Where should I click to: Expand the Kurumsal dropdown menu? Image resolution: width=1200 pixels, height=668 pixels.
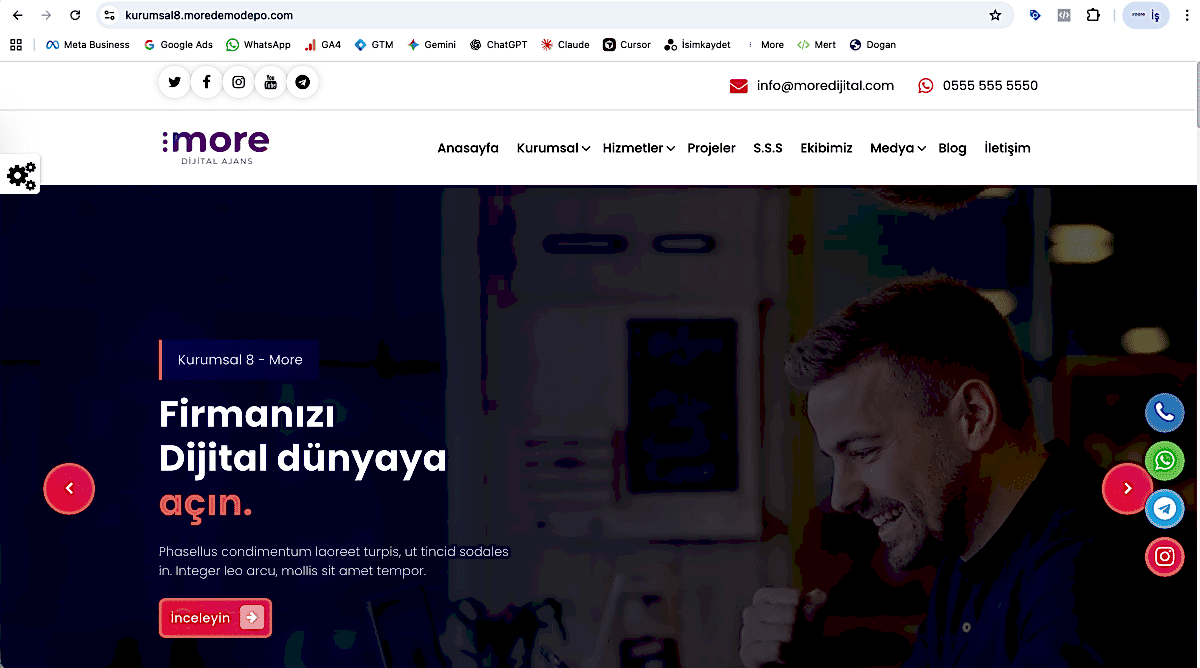click(x=548, y=148)
